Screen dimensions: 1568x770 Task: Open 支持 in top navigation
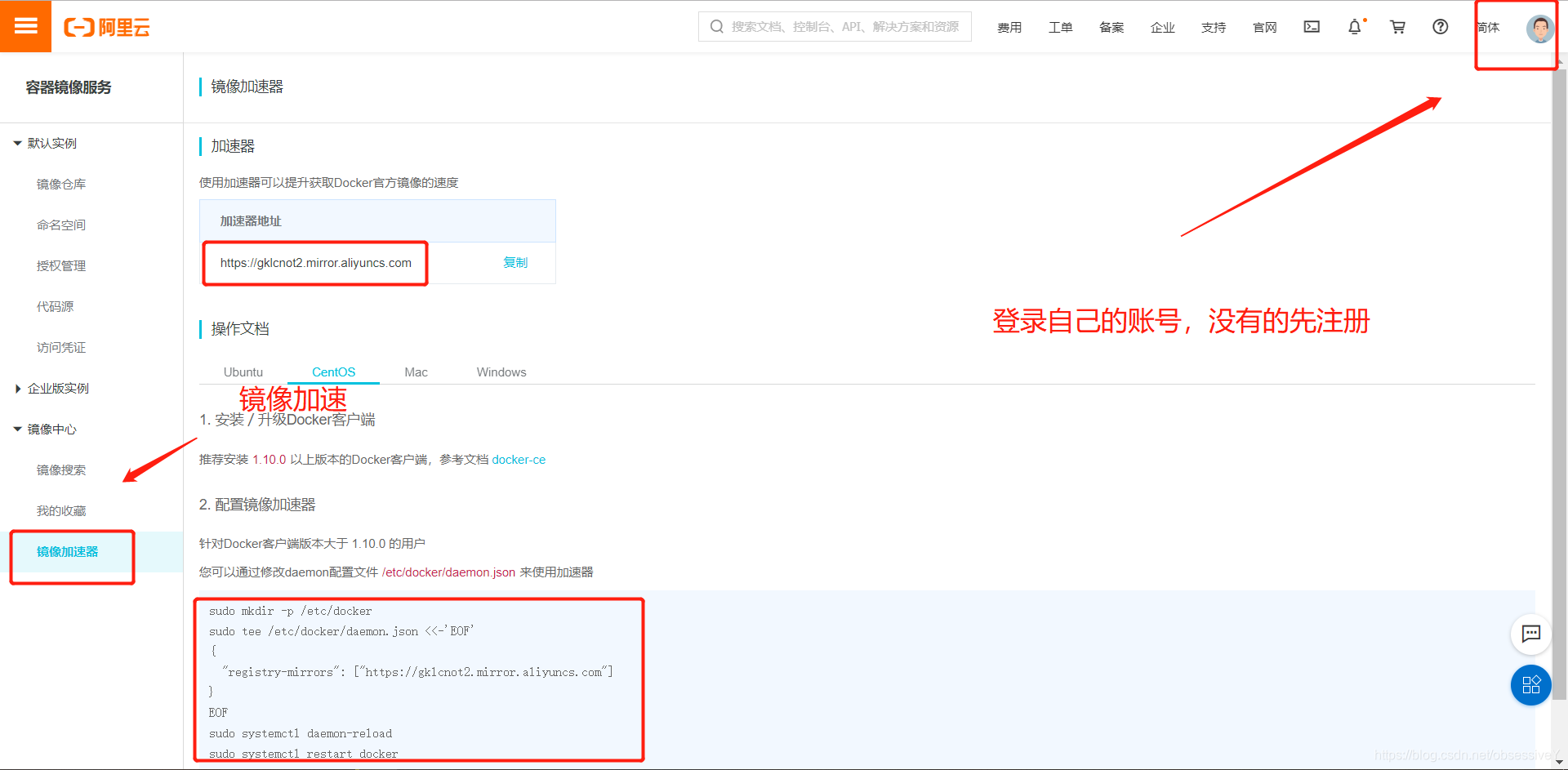coord(1214,28)
